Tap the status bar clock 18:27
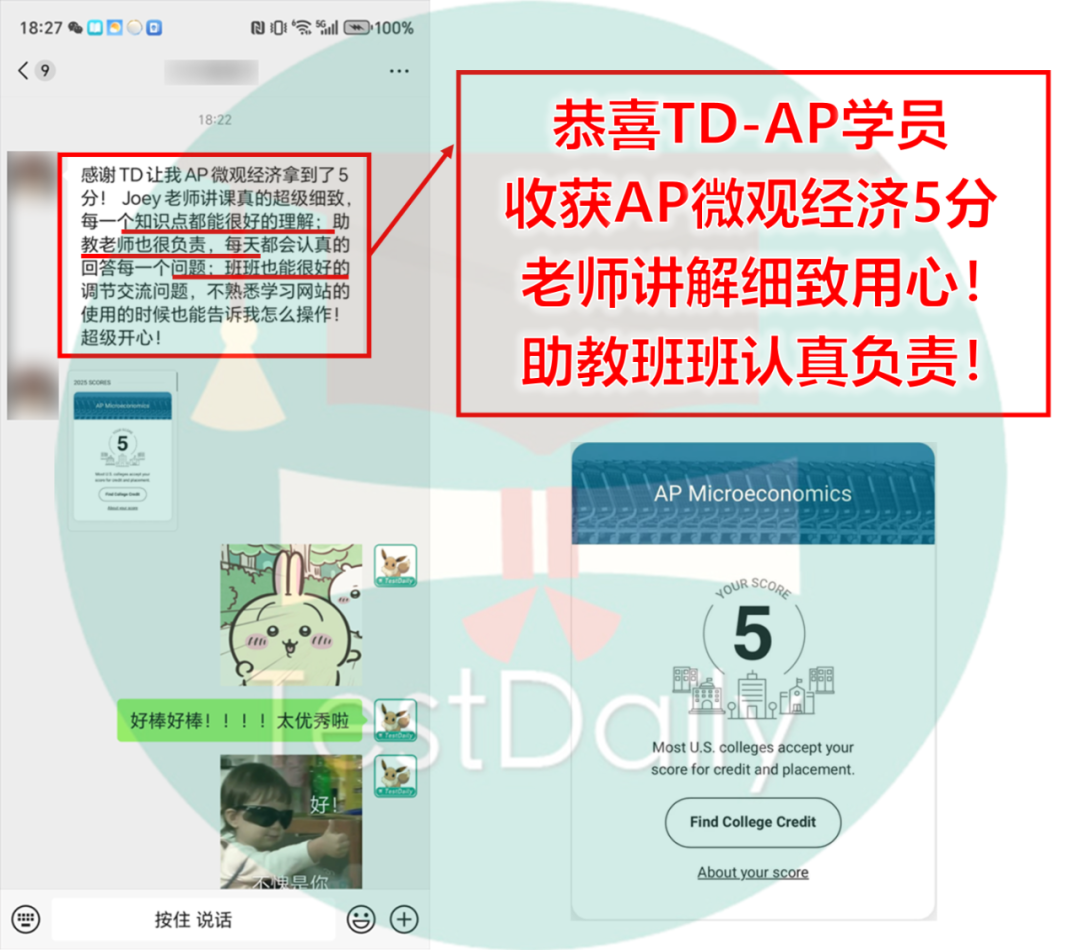This screenshot has height=950, width=1080. [41, 28]
